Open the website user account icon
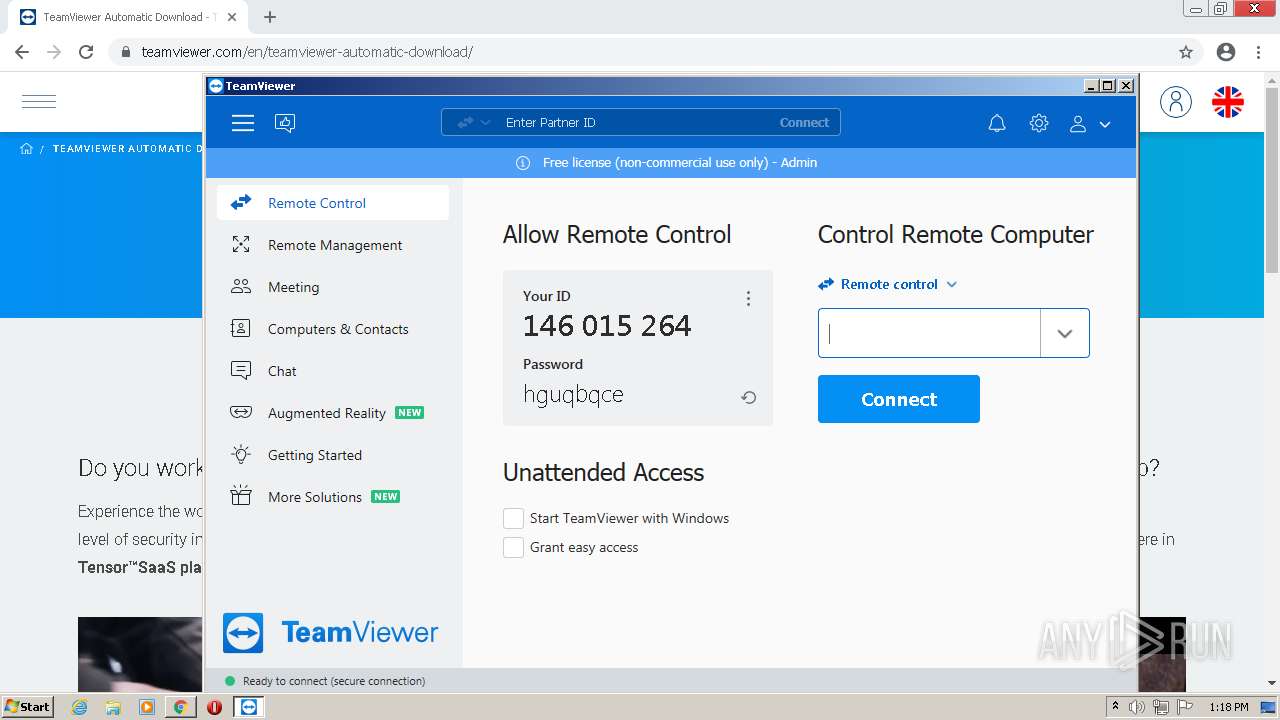This screenshot has height=720, width=1280. (1176, 101)
